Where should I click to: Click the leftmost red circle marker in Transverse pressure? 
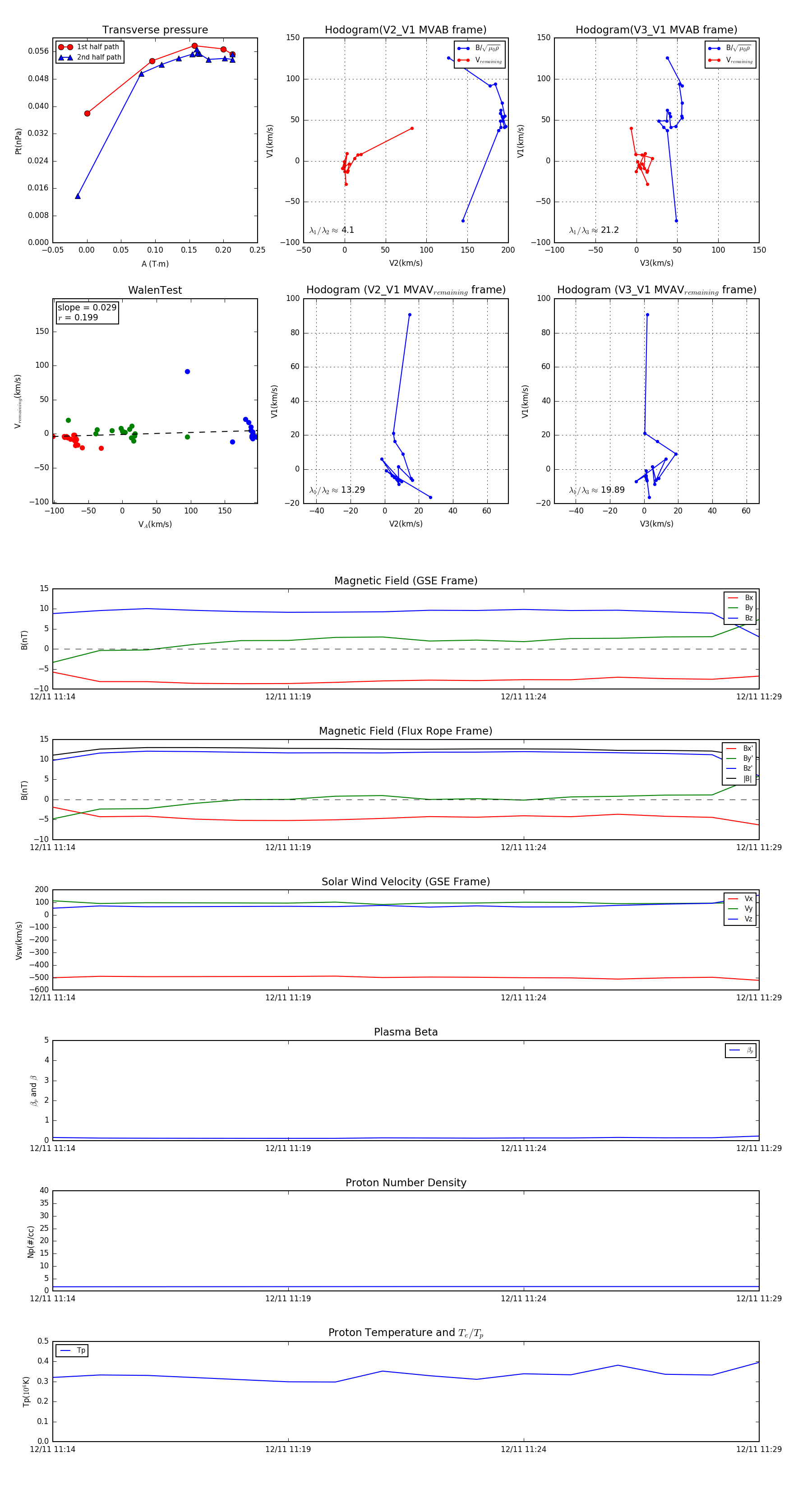pos(87,113)
